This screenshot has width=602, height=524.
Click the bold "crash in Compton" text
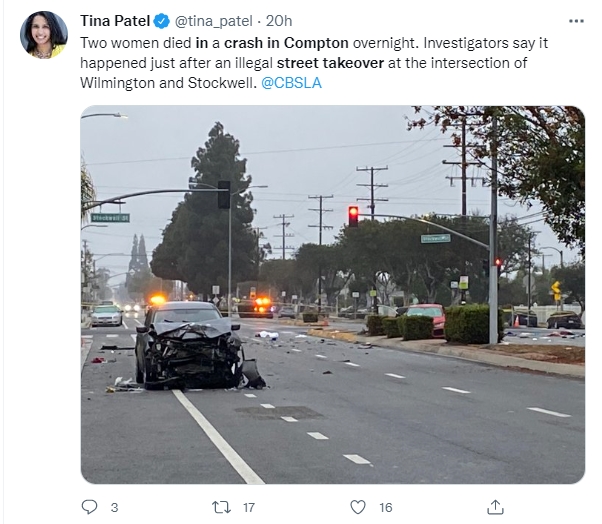tap(286, 43)
